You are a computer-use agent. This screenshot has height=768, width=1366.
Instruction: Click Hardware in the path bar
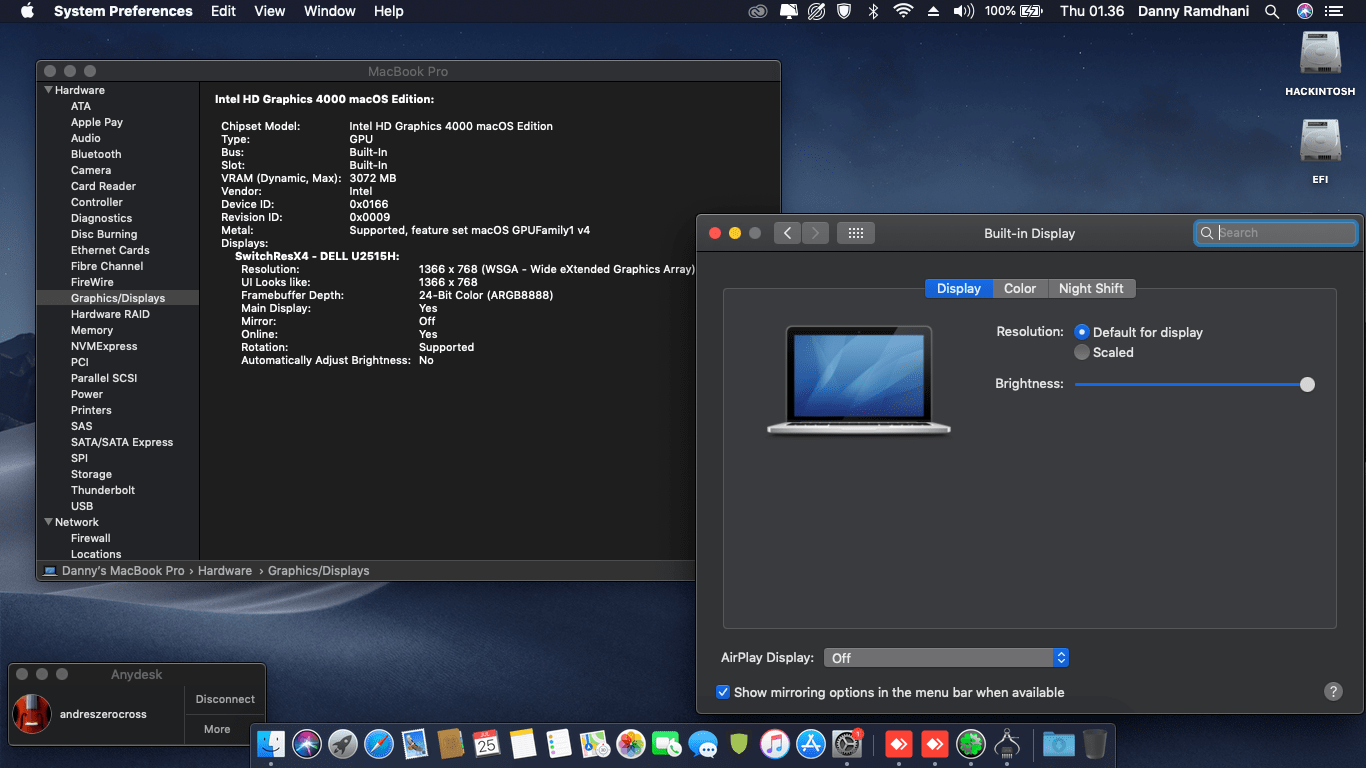tap(225, 571)
